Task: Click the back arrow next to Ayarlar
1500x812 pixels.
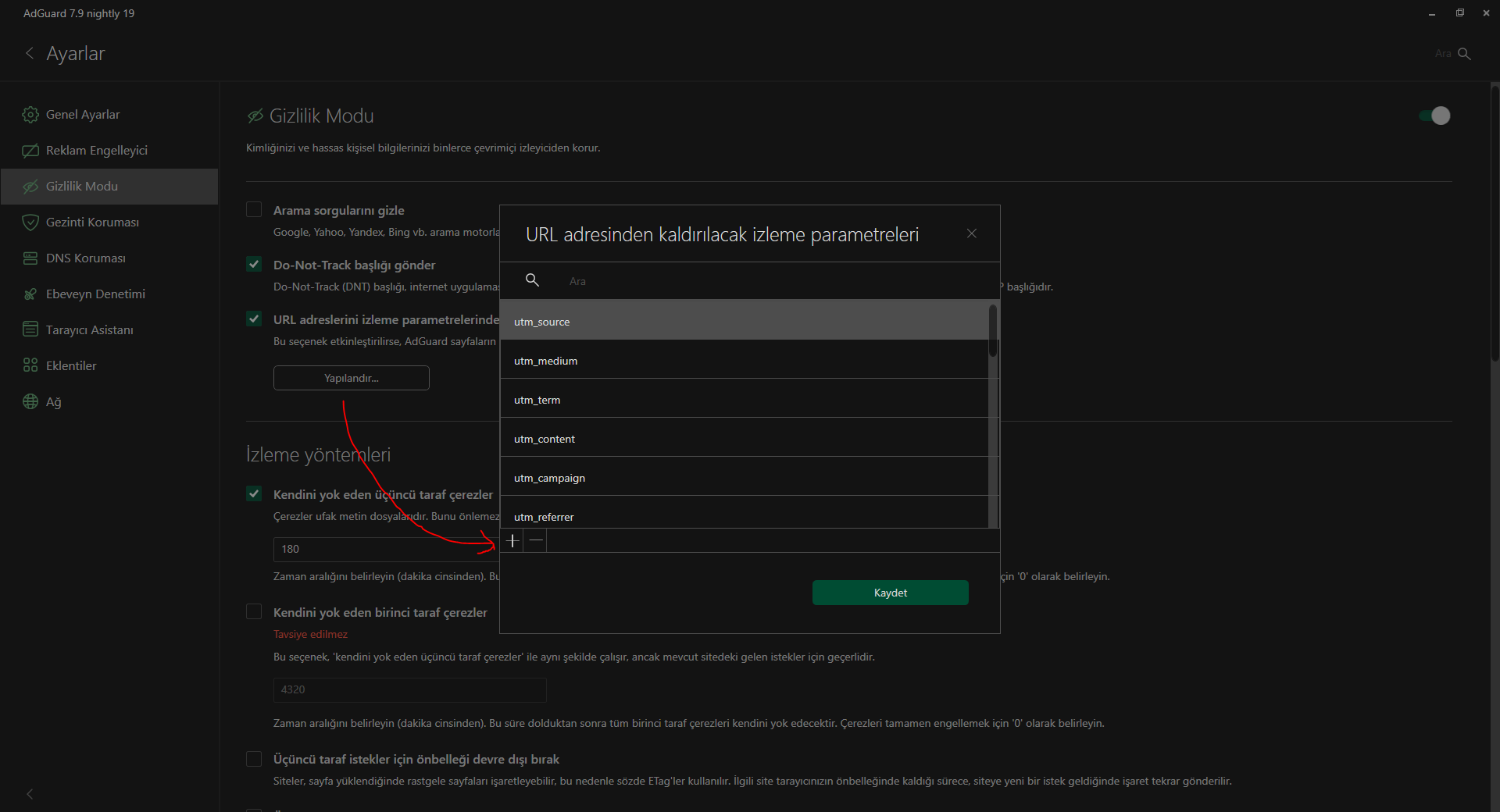Action: [30, 53]
